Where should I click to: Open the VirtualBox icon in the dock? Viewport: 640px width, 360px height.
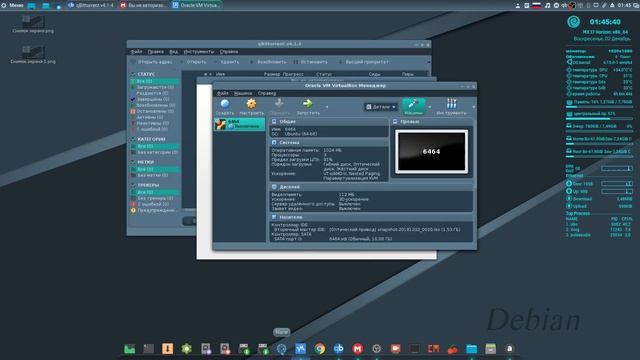tap(300, 349)
